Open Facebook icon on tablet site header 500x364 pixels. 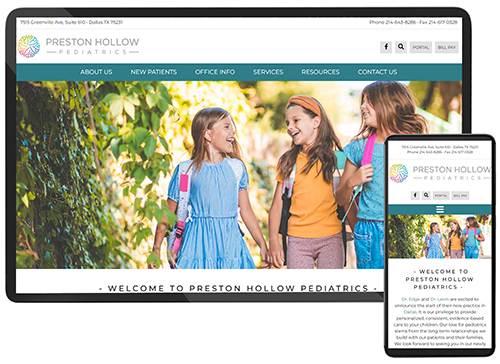(386, 47)
